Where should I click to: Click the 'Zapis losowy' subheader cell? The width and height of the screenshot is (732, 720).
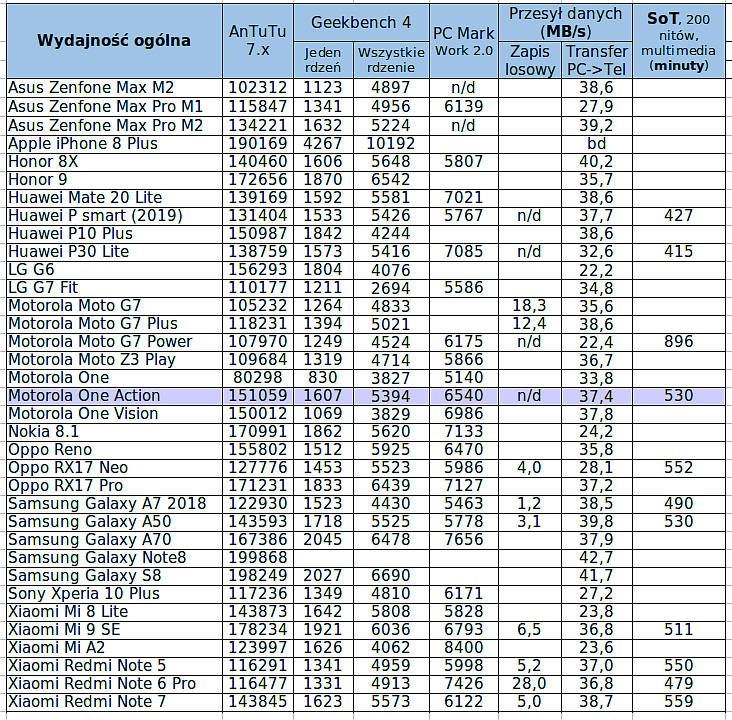point(530,59)
